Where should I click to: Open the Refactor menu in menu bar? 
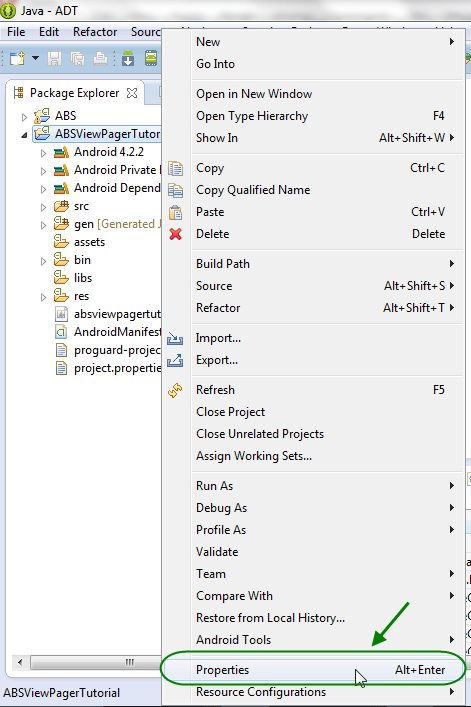[x=95, y=32]
